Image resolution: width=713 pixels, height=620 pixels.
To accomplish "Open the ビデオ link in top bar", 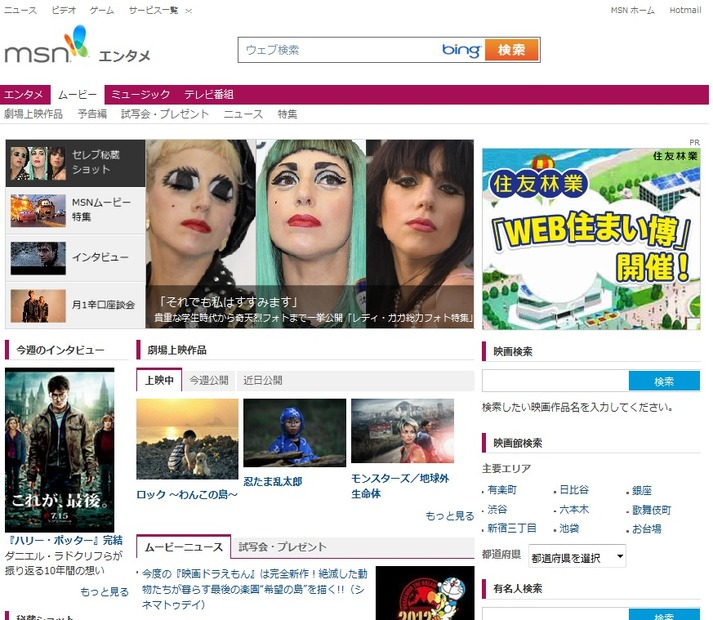I will 64,10.
